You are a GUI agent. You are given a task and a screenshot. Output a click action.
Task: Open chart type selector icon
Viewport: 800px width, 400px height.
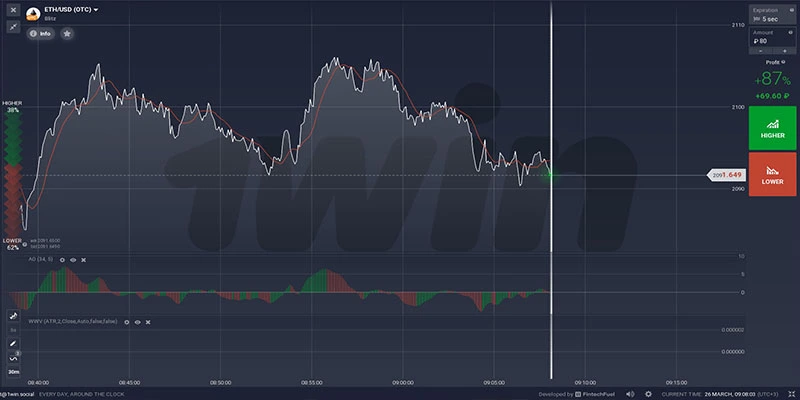(x=13, y=316)
